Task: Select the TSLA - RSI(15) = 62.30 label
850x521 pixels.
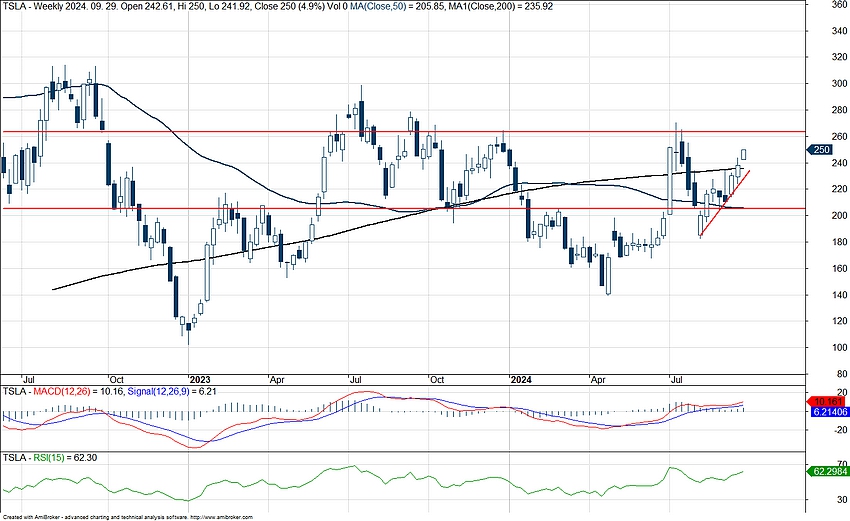Action: pyautogui.click(x=50, y=458)
